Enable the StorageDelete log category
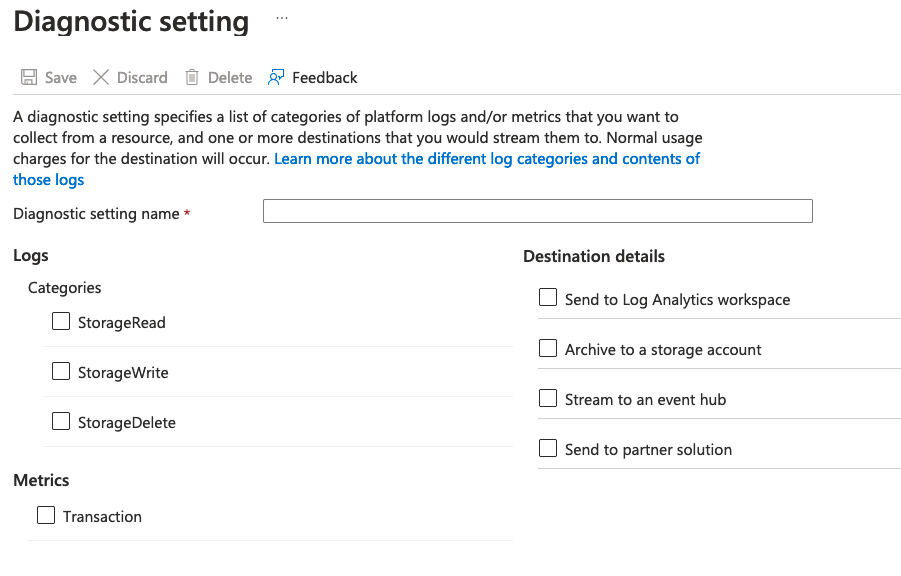Viewport: 901px width, 576px height. click(60, 420)
